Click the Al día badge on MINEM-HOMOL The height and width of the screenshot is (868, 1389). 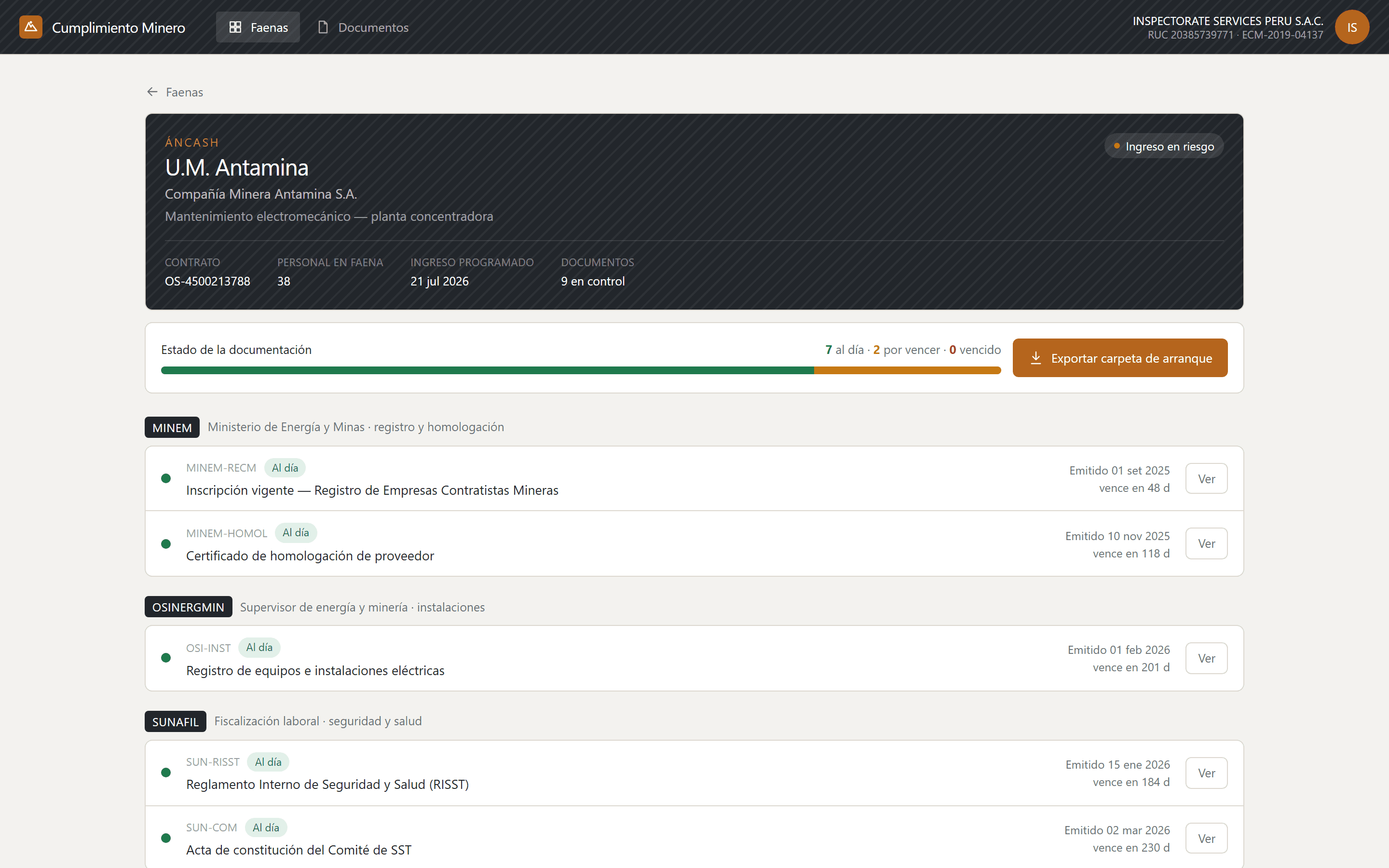[296, 533]
